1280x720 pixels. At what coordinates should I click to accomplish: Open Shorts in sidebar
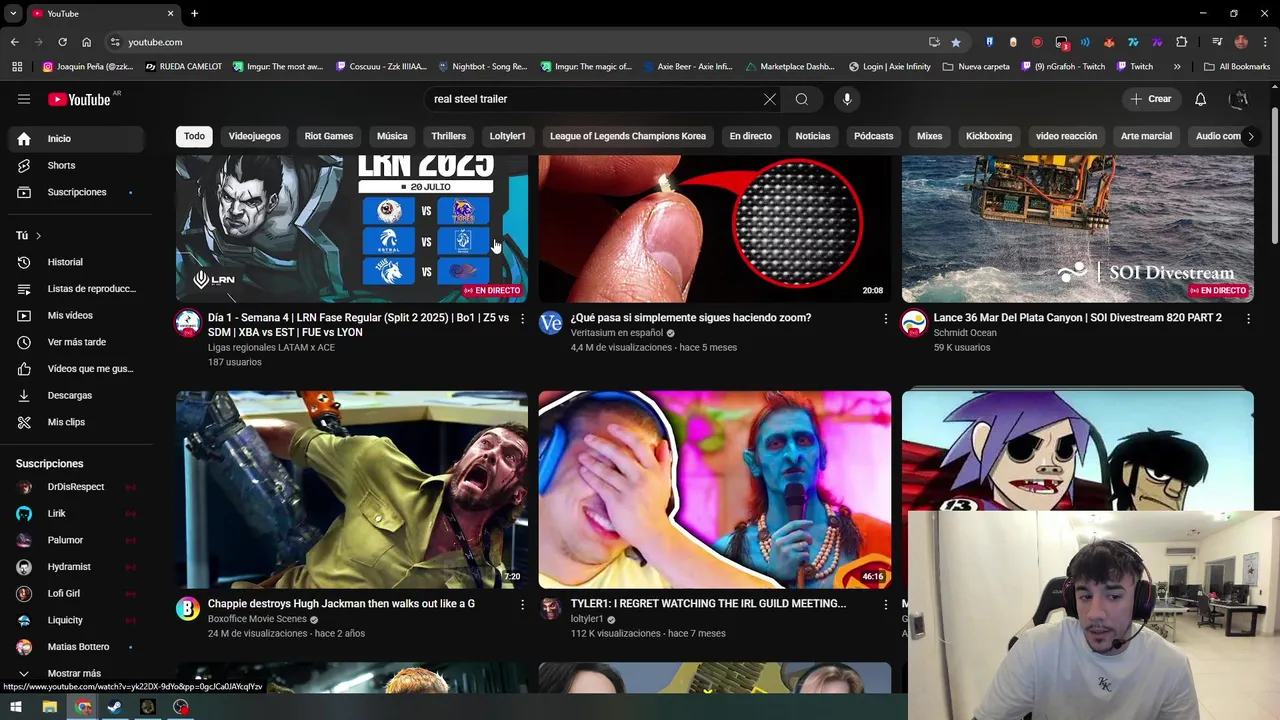[x=75, y=165]
